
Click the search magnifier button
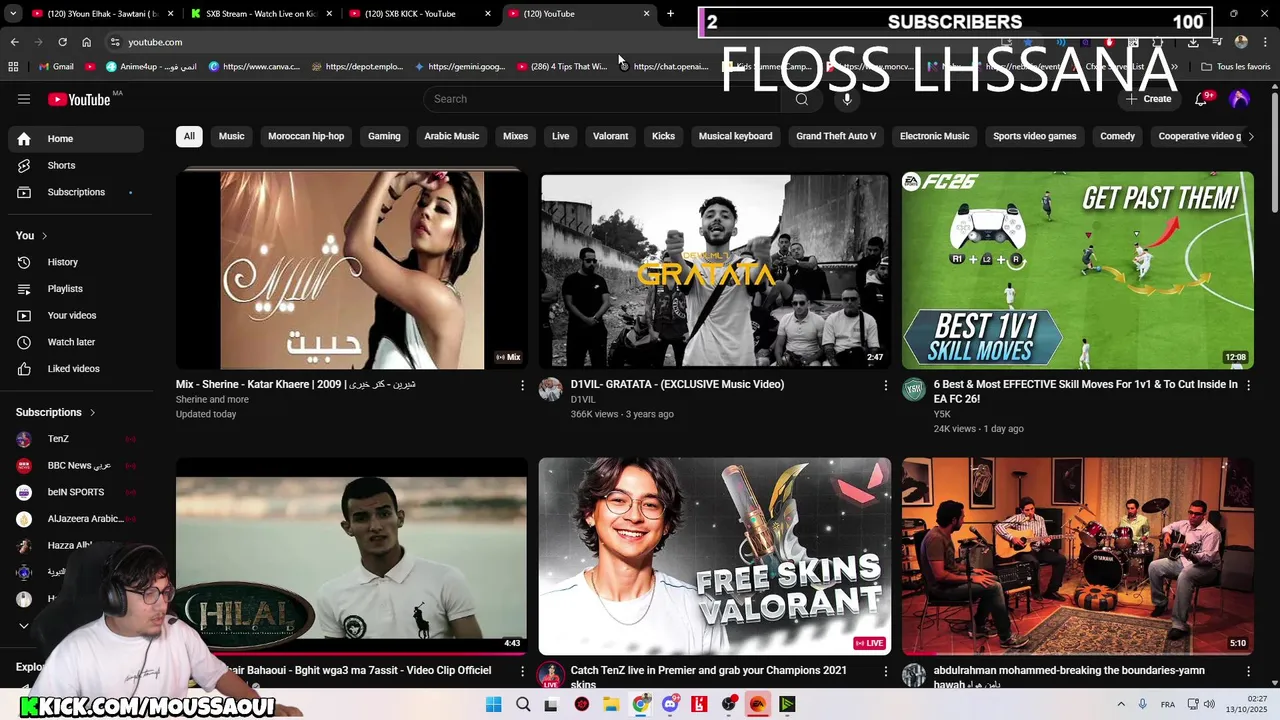coord(801,99)
